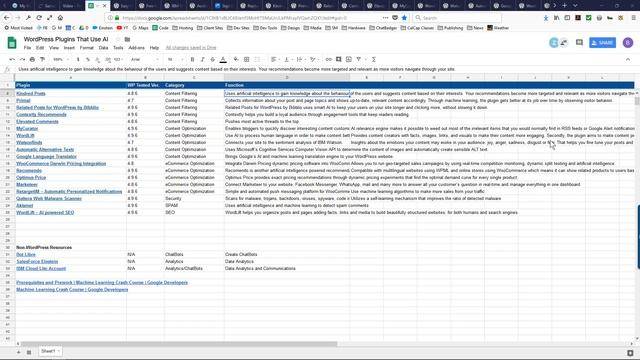Select the Function header cell

287,85
